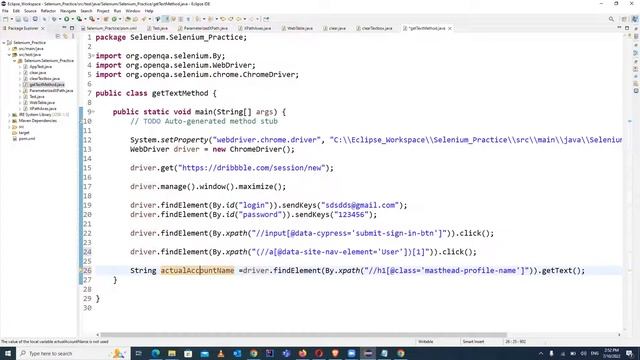The image size is (640, 360).
Task: Open the Window menu
Action: point(133,11)
